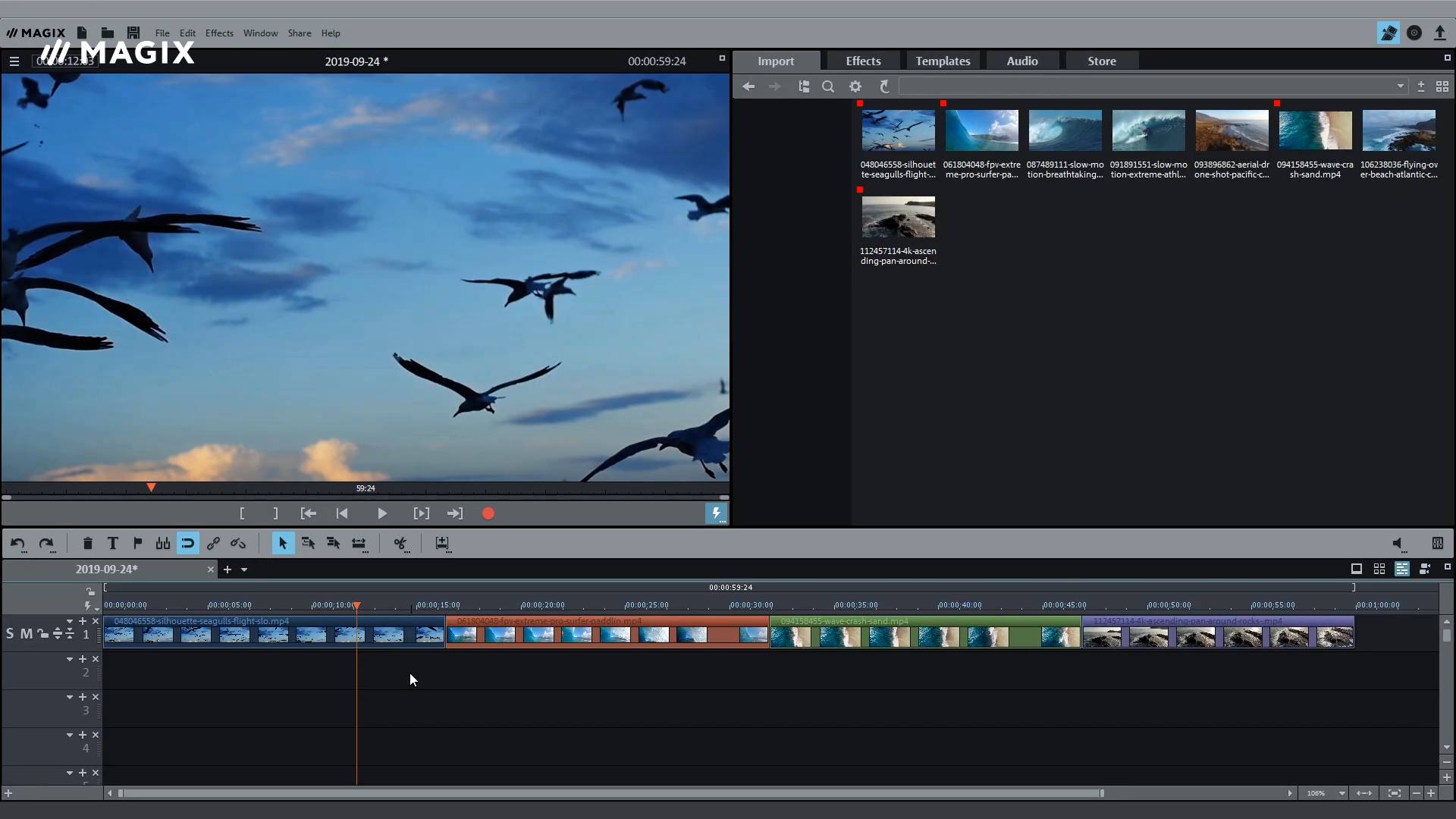
Task: Open the Effects menu in menu bar
Action: pyautogui.click(x=219, y=33)
